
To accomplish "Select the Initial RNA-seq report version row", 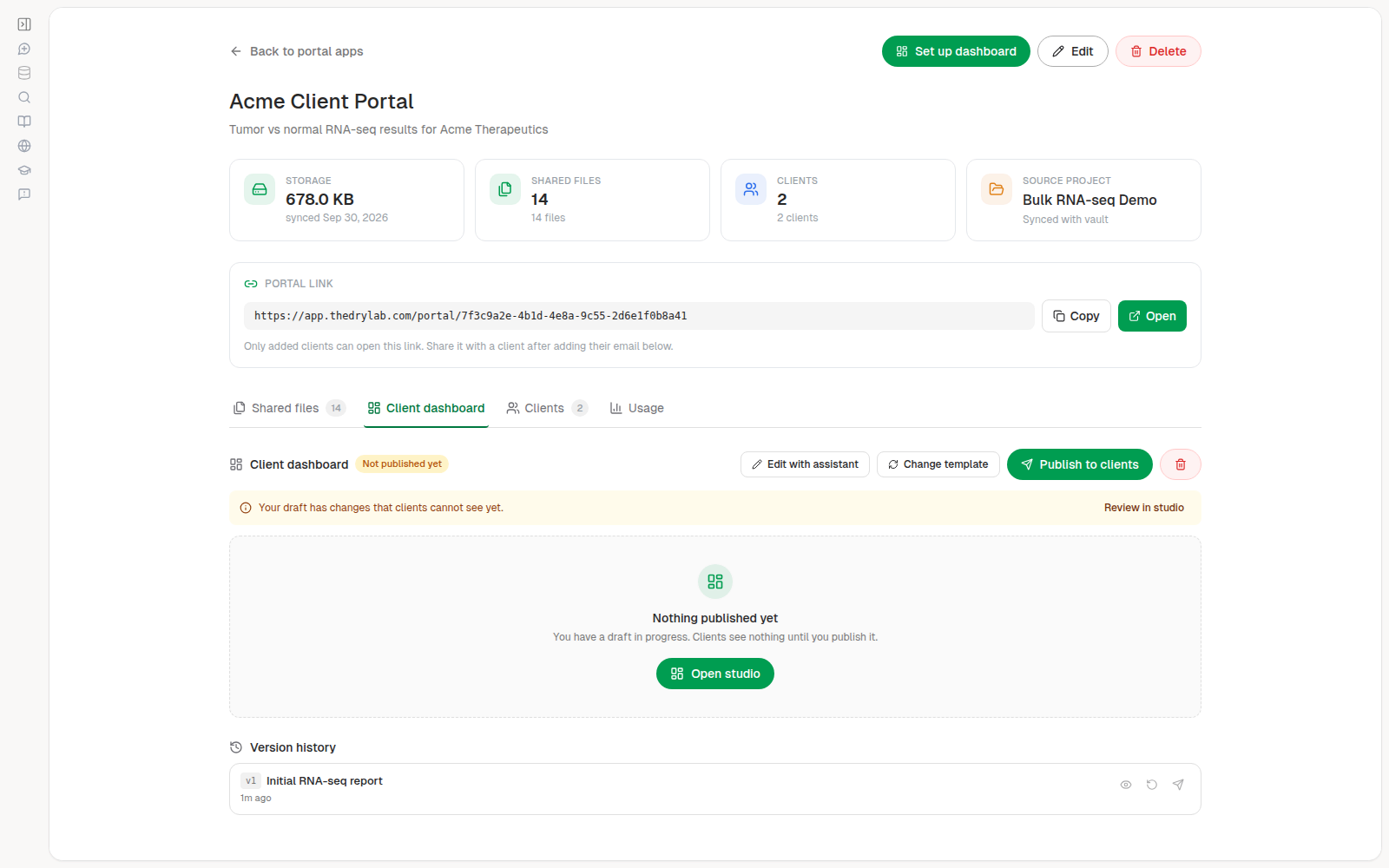I will click(x=715, y=789).
